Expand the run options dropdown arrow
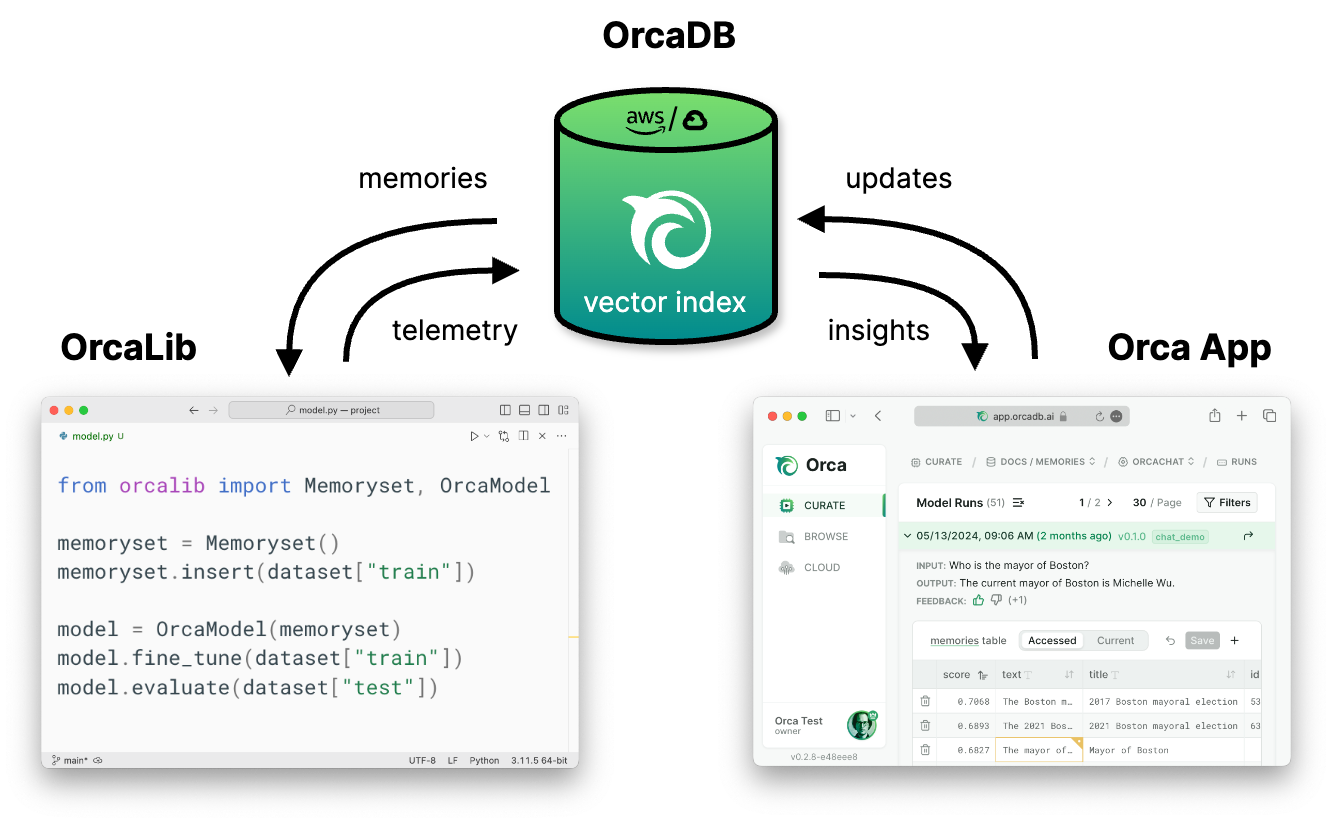This screenshot has width=1334, height=824. 487,436
